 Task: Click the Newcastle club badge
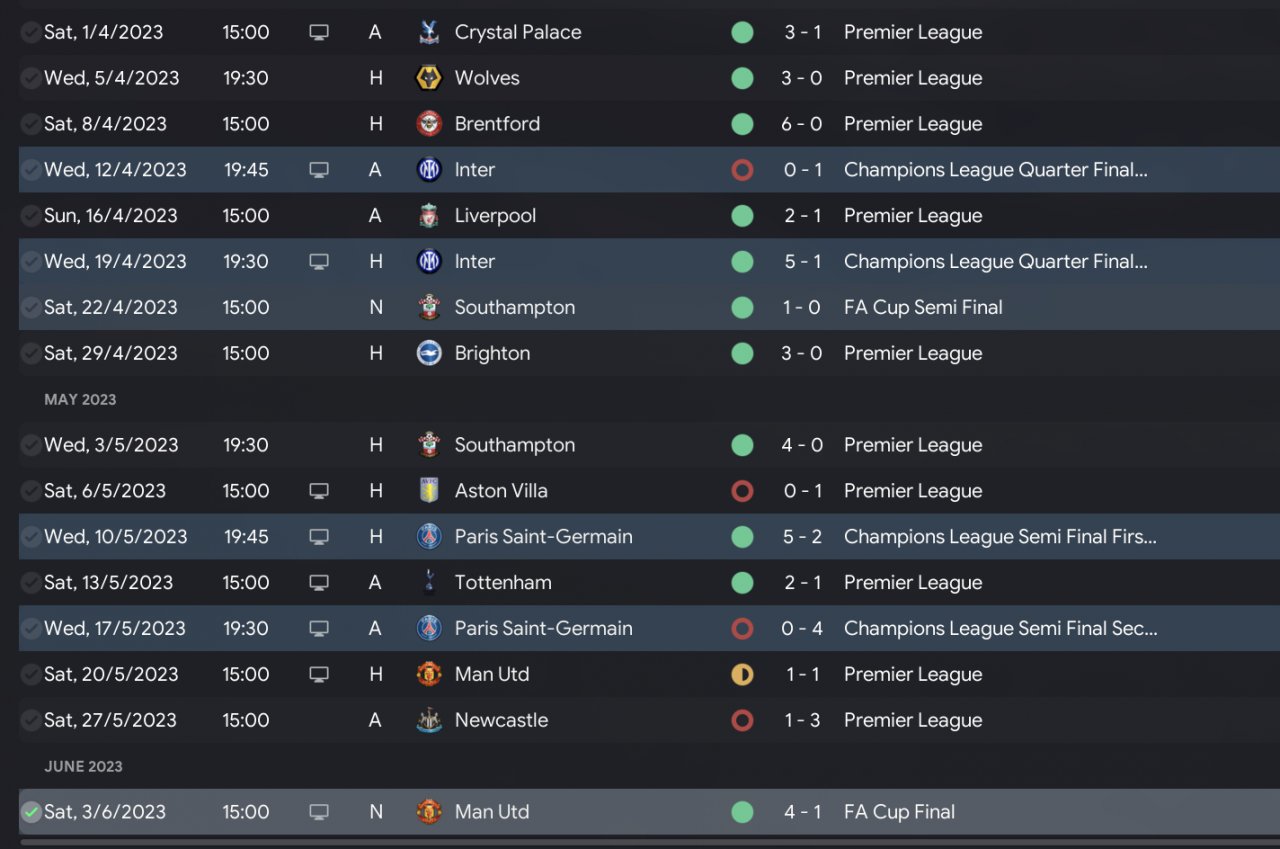[x=429, y=720]
